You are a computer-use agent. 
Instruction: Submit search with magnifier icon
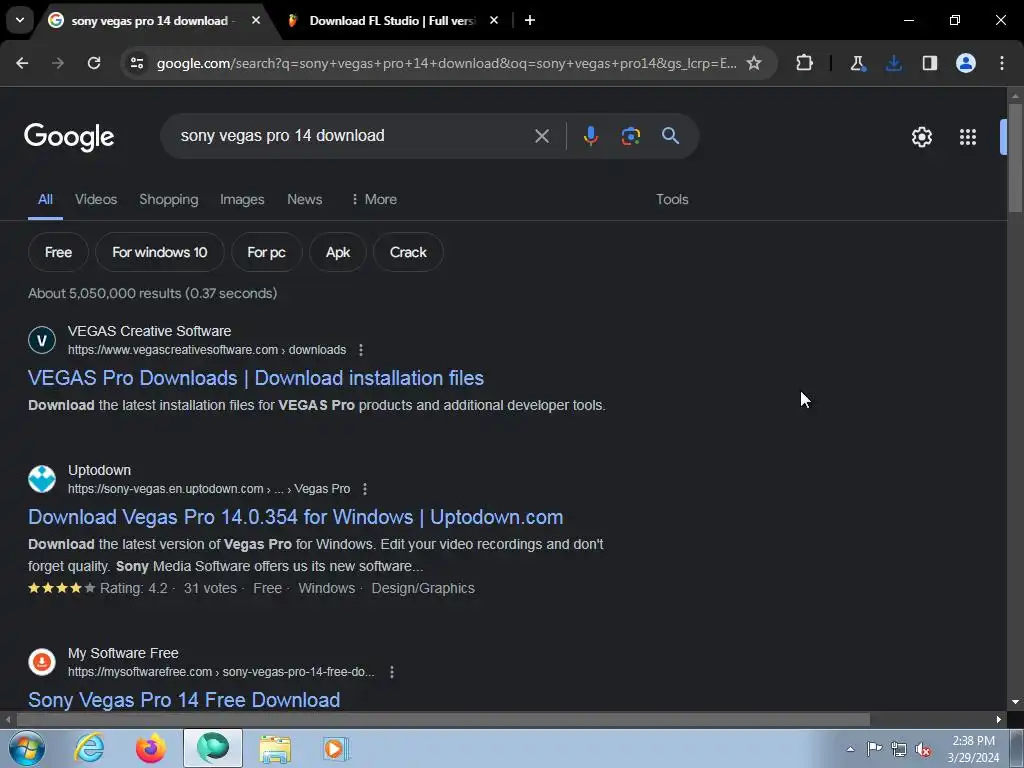[x=671, y=136]
